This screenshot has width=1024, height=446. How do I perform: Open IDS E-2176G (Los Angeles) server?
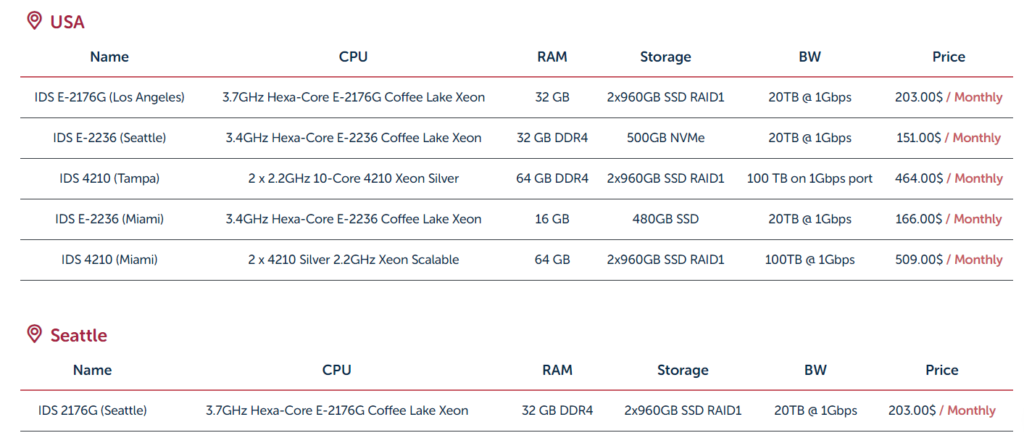click(x=109, y=97)
